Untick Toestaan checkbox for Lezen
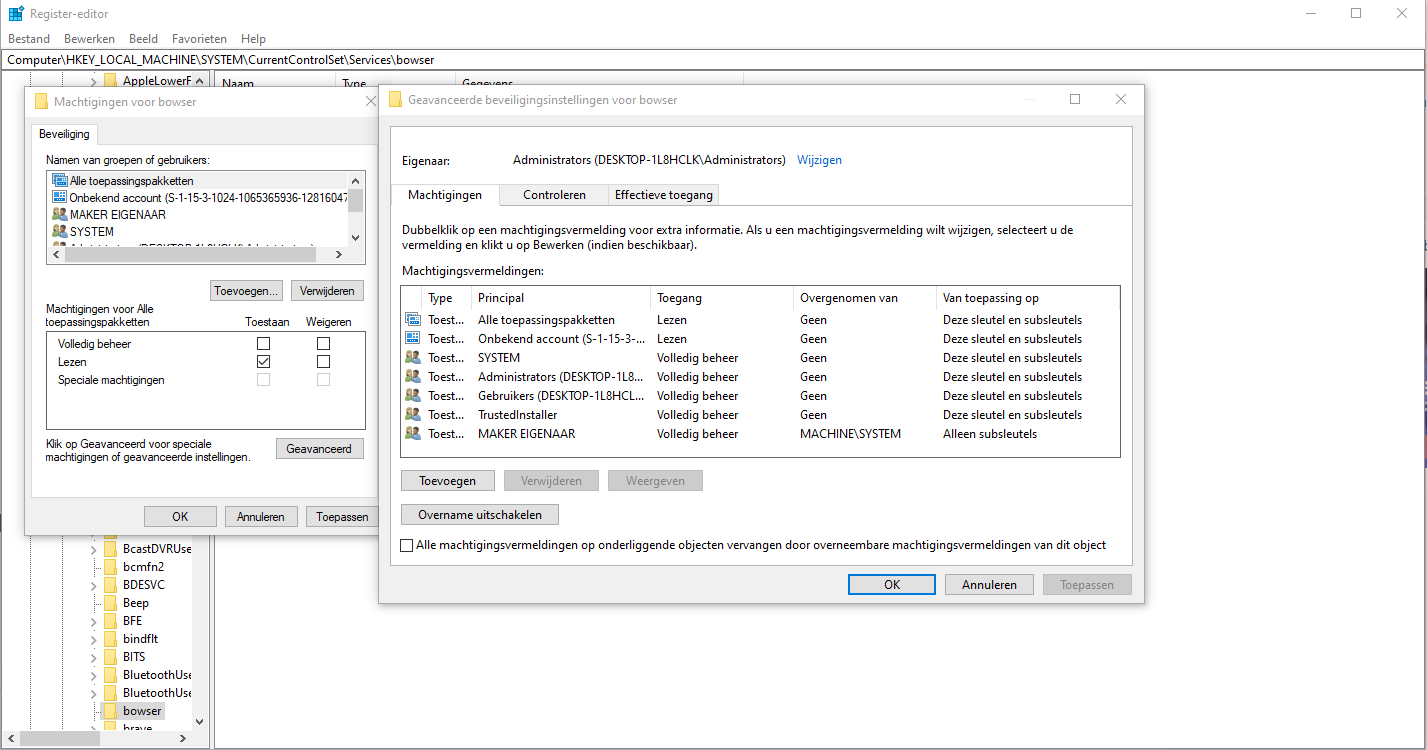This screenshot has width=1427, height=750. [x=264, y=362]
